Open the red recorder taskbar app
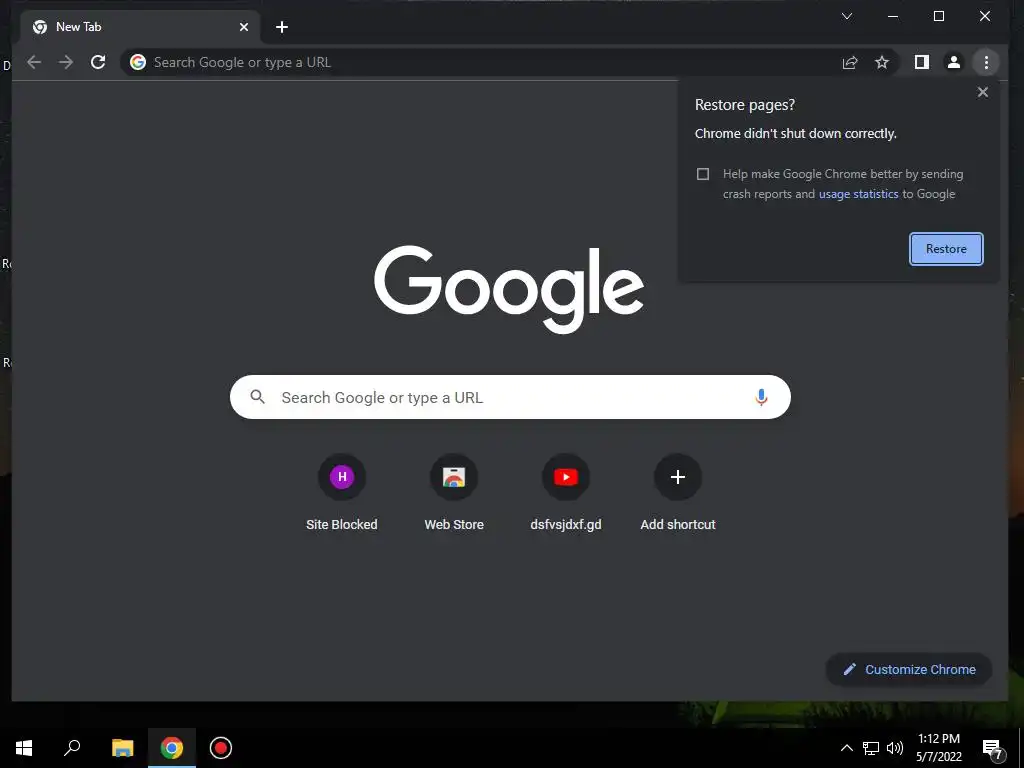 tap(221, 748)
